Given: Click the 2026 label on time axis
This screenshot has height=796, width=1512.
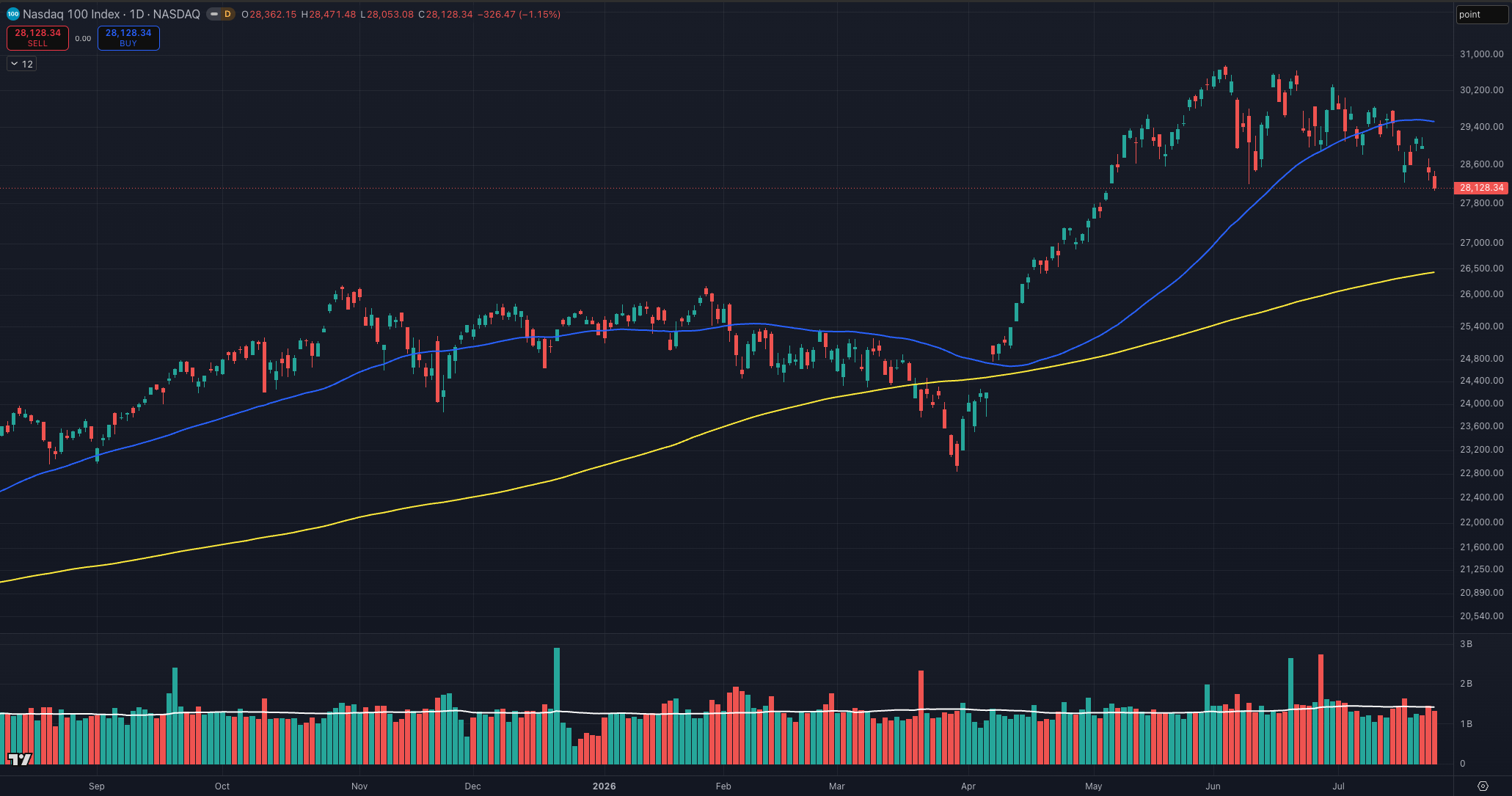Looking at the screenshot, I should [x=605, y=786].
